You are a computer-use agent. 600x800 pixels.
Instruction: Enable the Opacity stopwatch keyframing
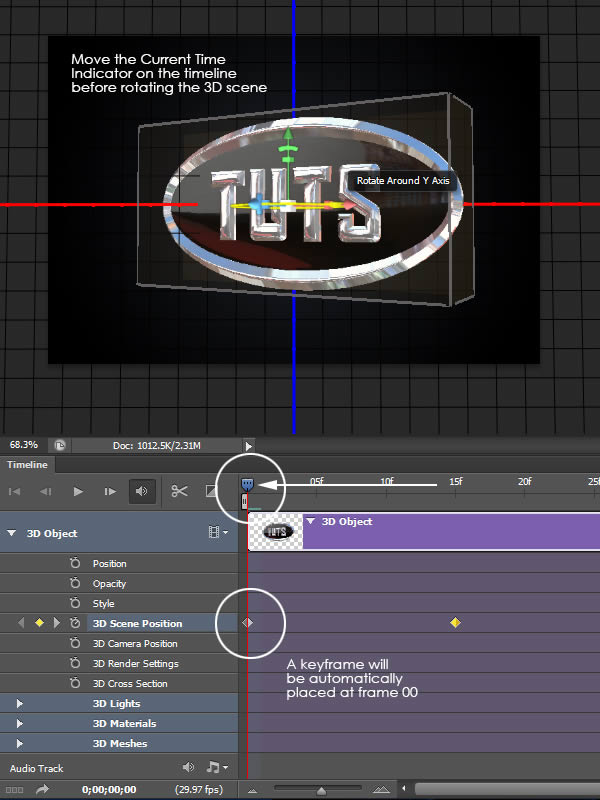click(x=75, y=583)
